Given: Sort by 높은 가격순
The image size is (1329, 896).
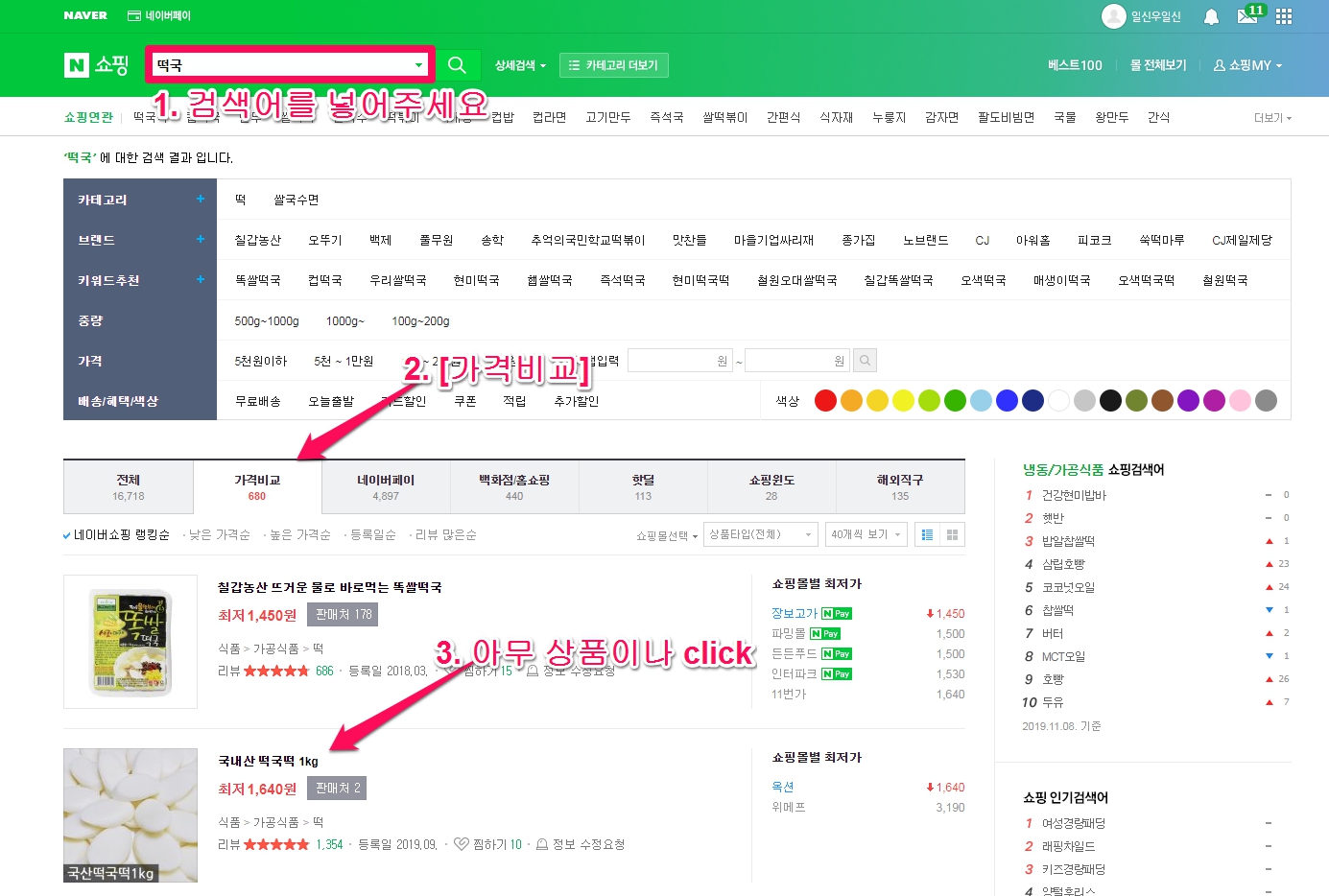Looking at the screenshot, I should 300,534.
